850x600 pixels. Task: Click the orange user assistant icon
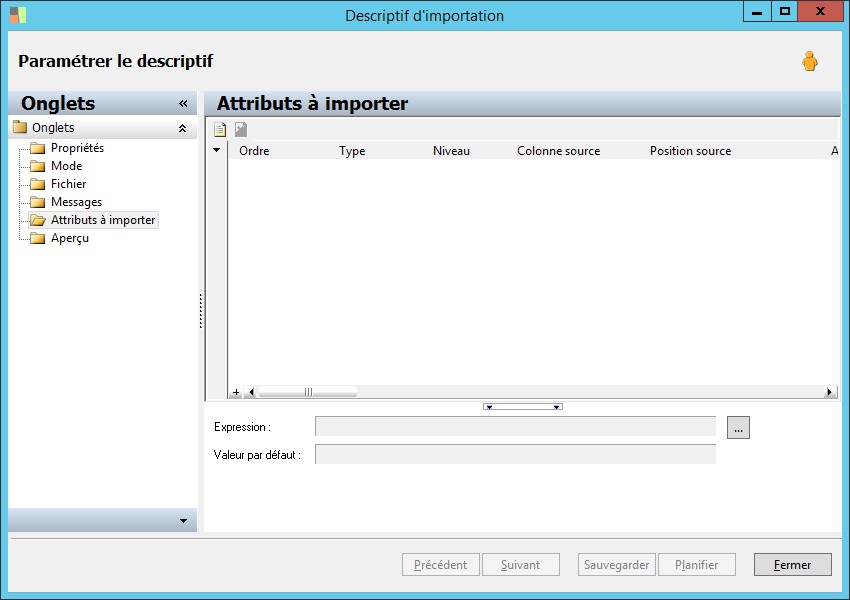tap(810, 61)
